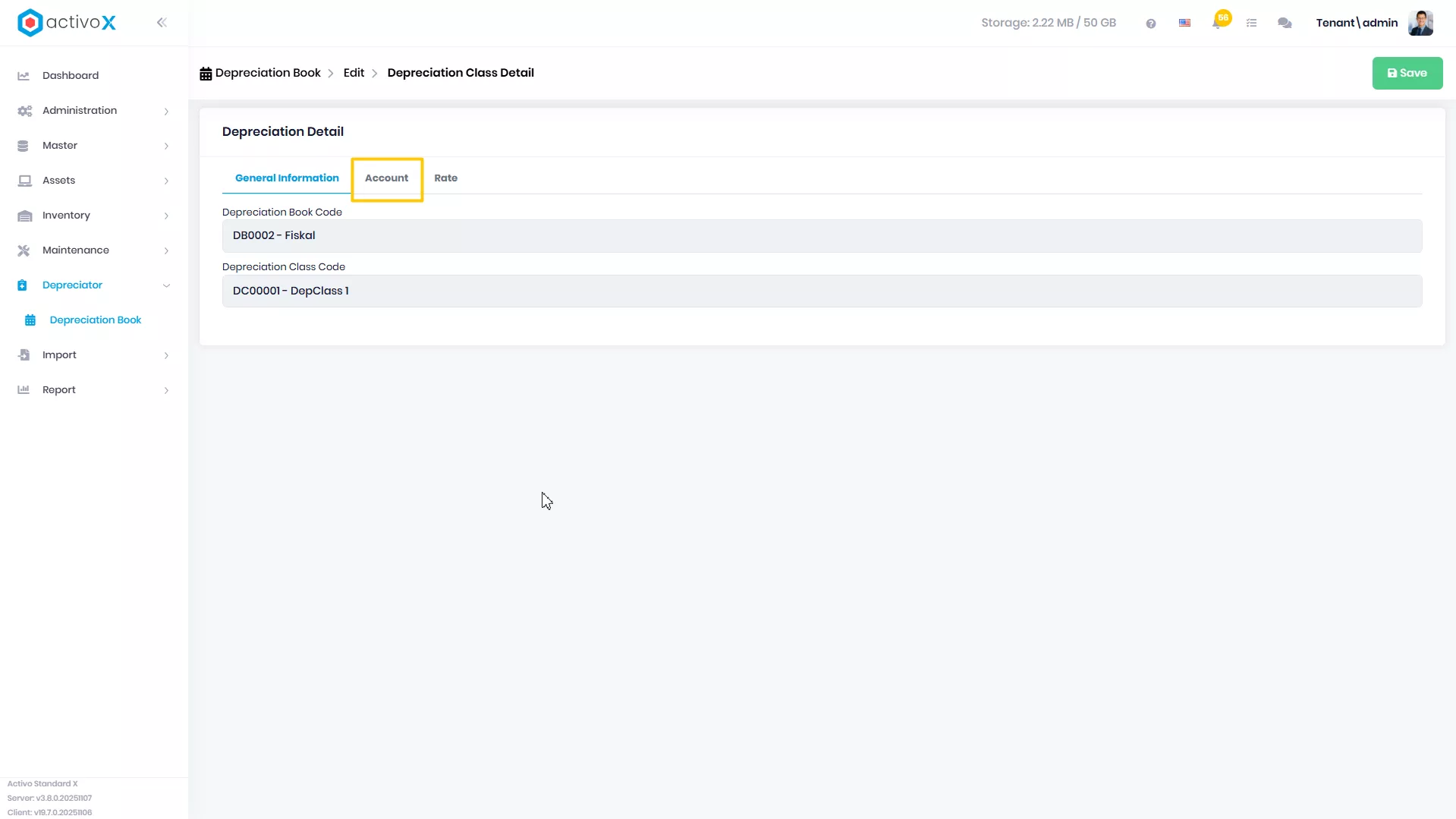
Task: Open notifications bell with 56 badge
Action: pyautogui.click(x=1219, y=21)
